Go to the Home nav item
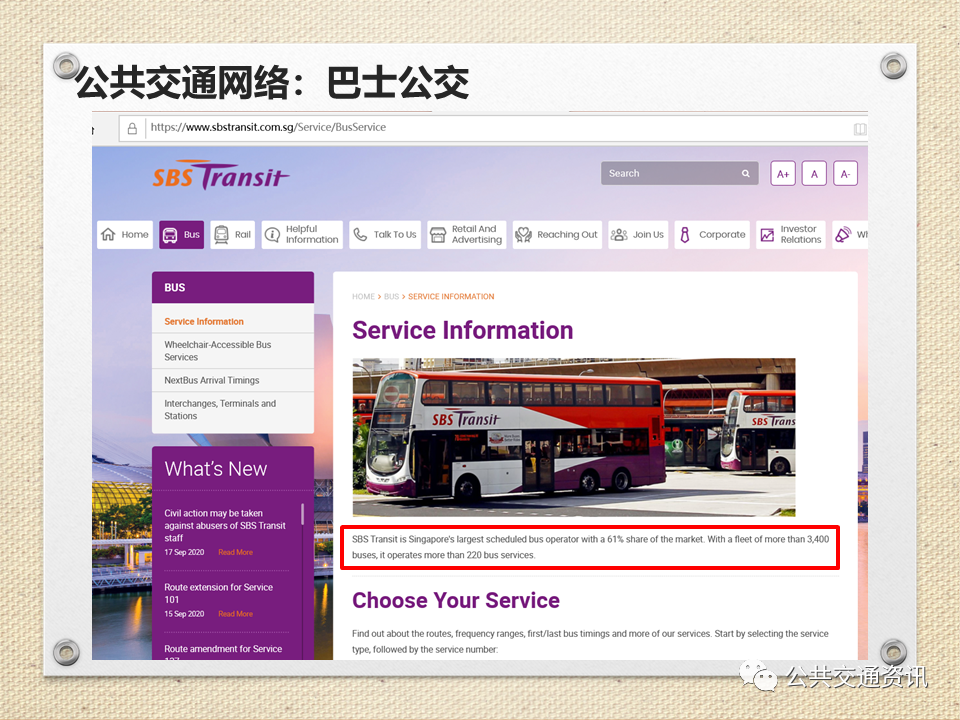Image resolution: width=960 pixels, height=720 pixels. (x=125, y=234)
